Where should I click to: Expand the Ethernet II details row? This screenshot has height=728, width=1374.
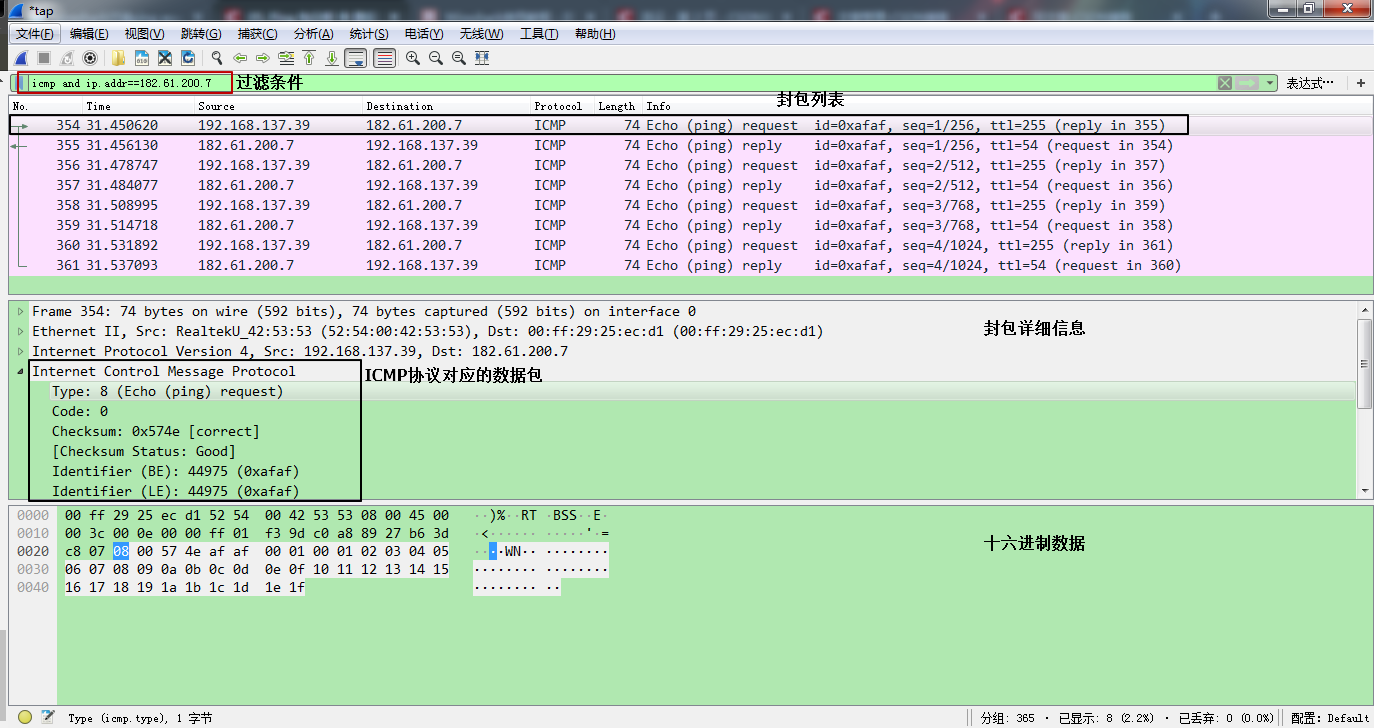pos(19,331)
